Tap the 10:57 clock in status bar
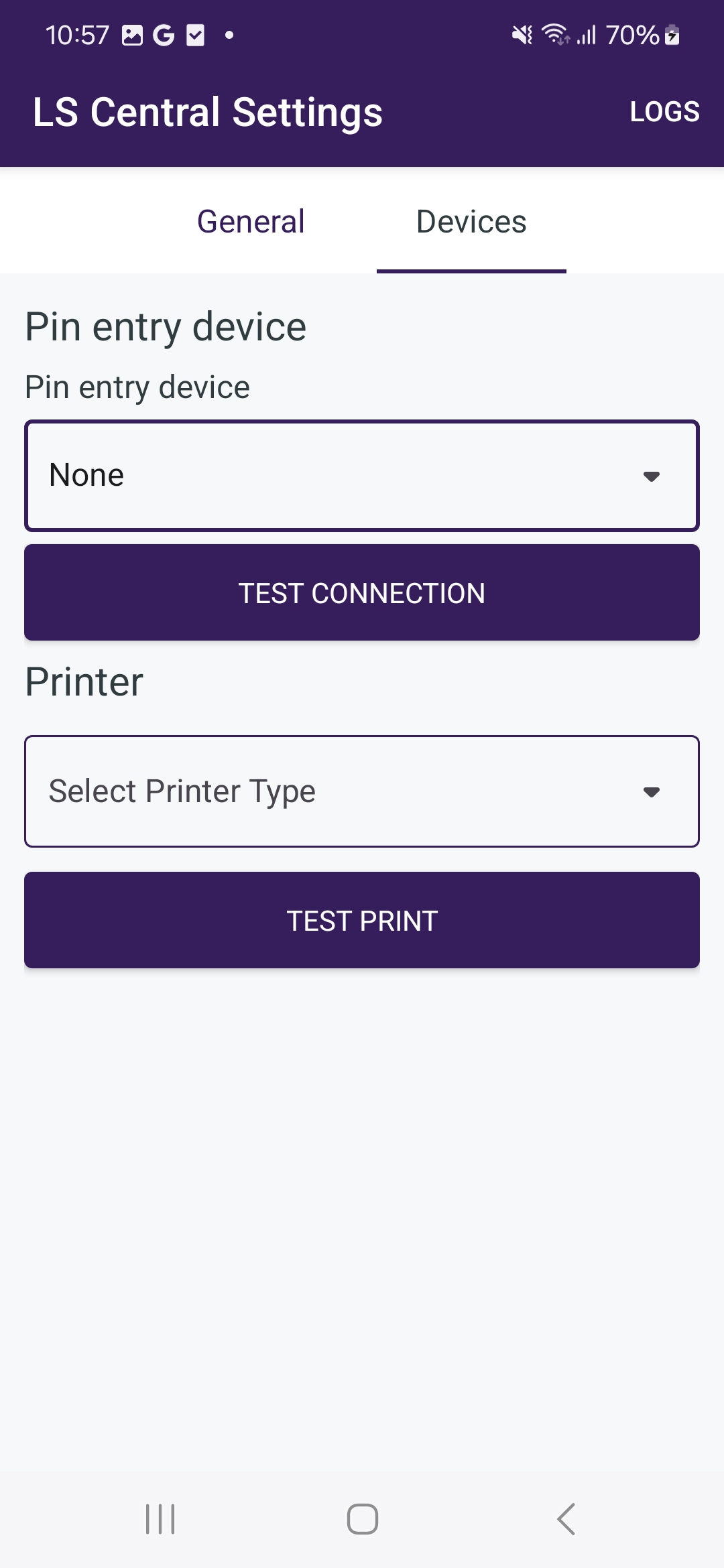The image size is (724, 1568). (x=77, y=35)
